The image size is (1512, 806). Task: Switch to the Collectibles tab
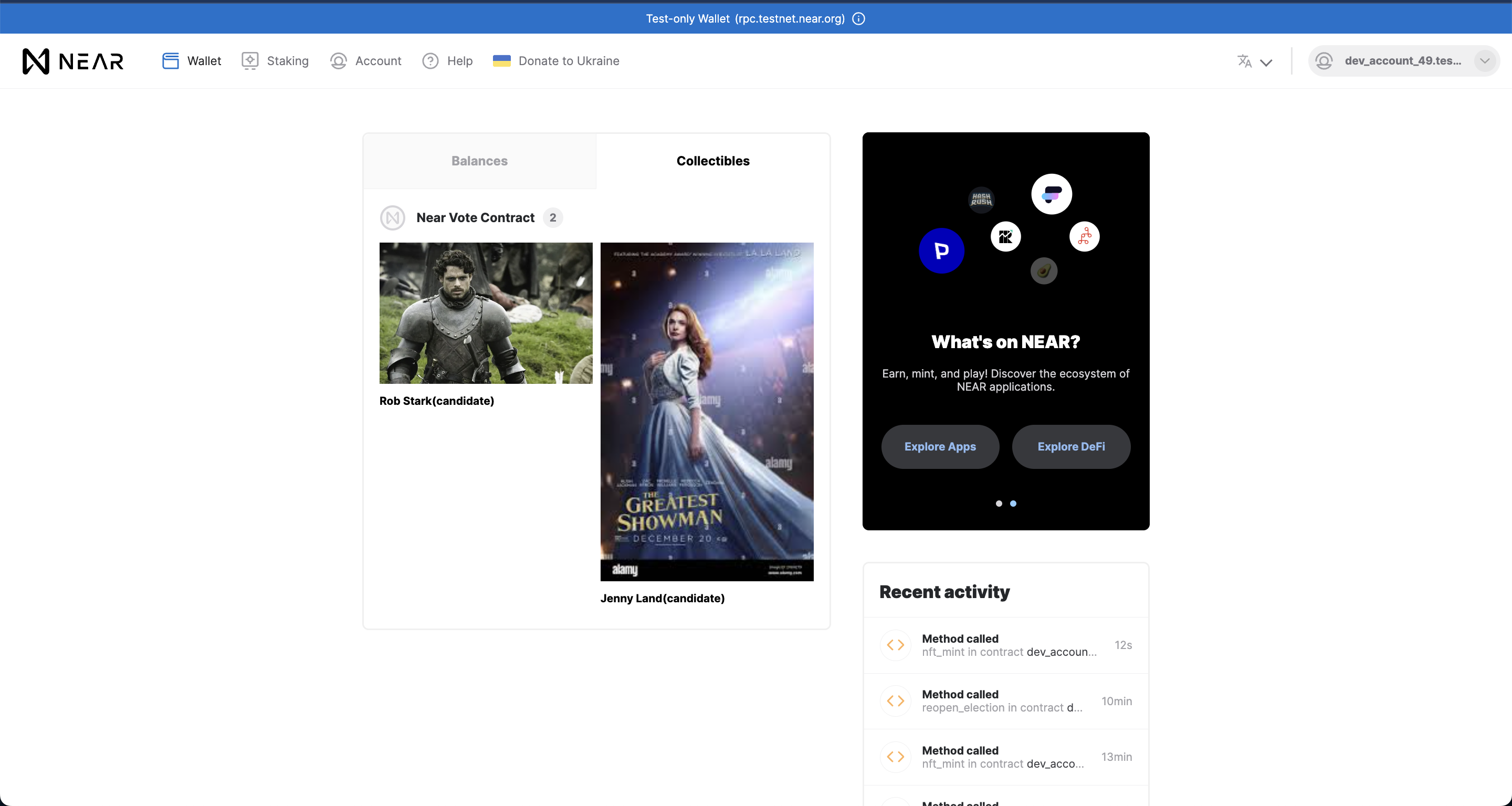712,161
